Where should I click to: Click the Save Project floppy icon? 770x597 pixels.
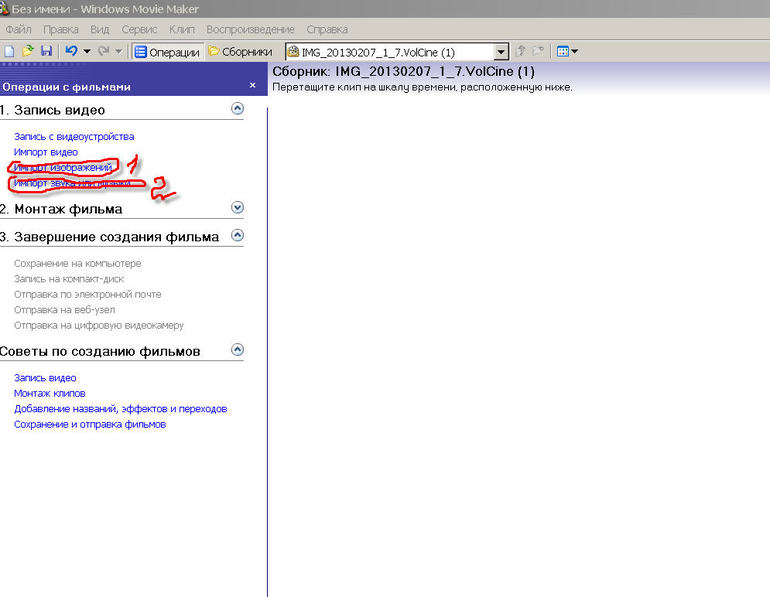pyautogui.click(x=46, y=51)
